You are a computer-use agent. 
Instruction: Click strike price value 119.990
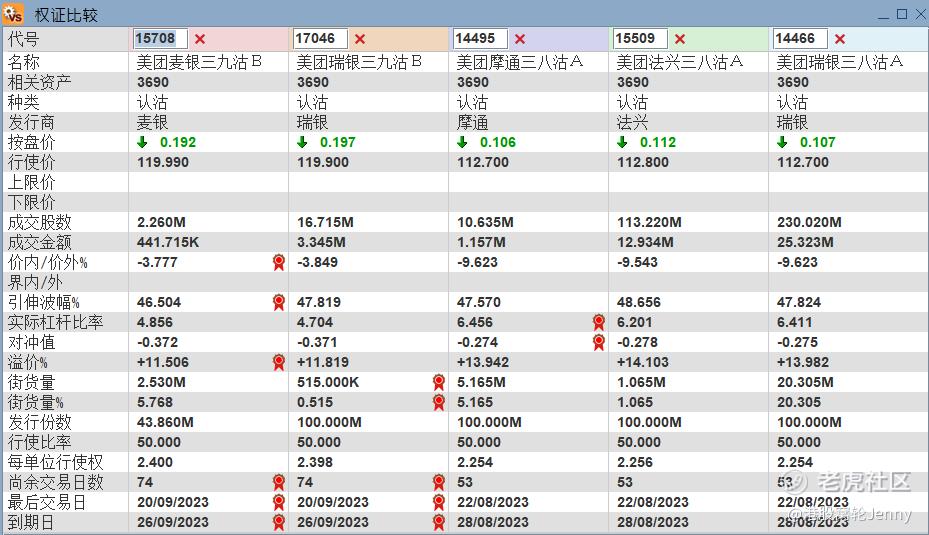pyautogui.click(x=163, y=162)
